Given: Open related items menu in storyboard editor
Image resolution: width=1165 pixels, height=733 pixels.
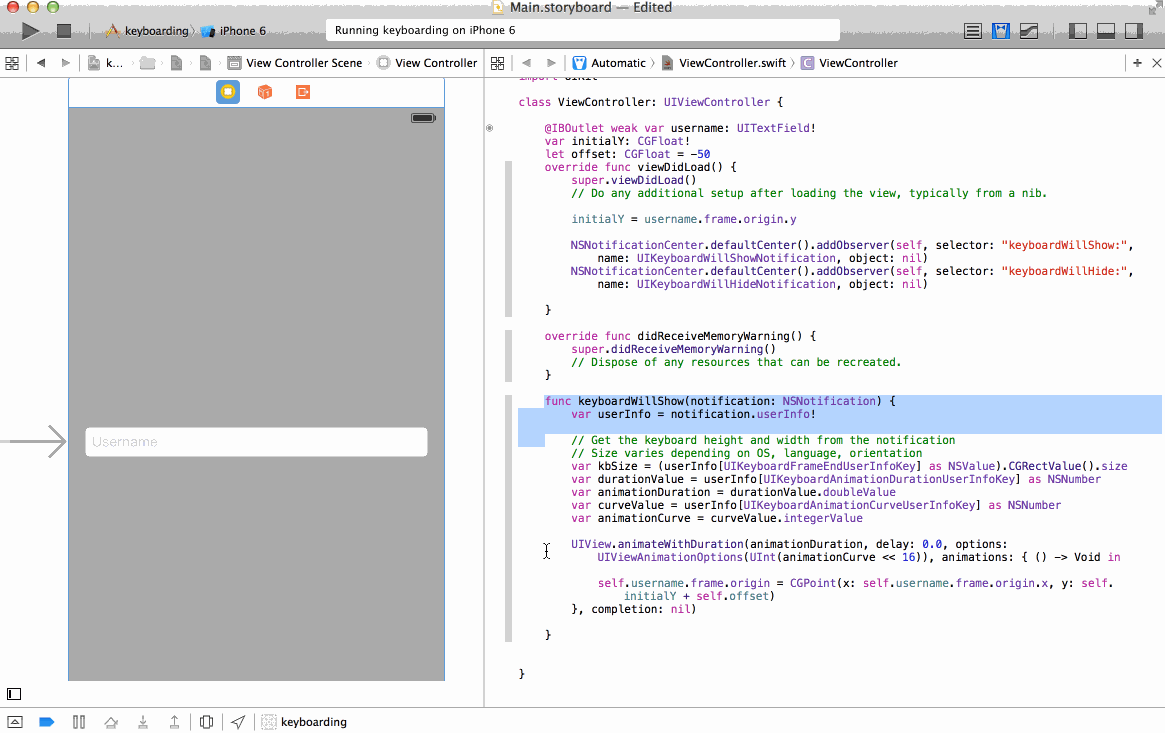Looking at the screenshot, I should [x=12, y=63].
